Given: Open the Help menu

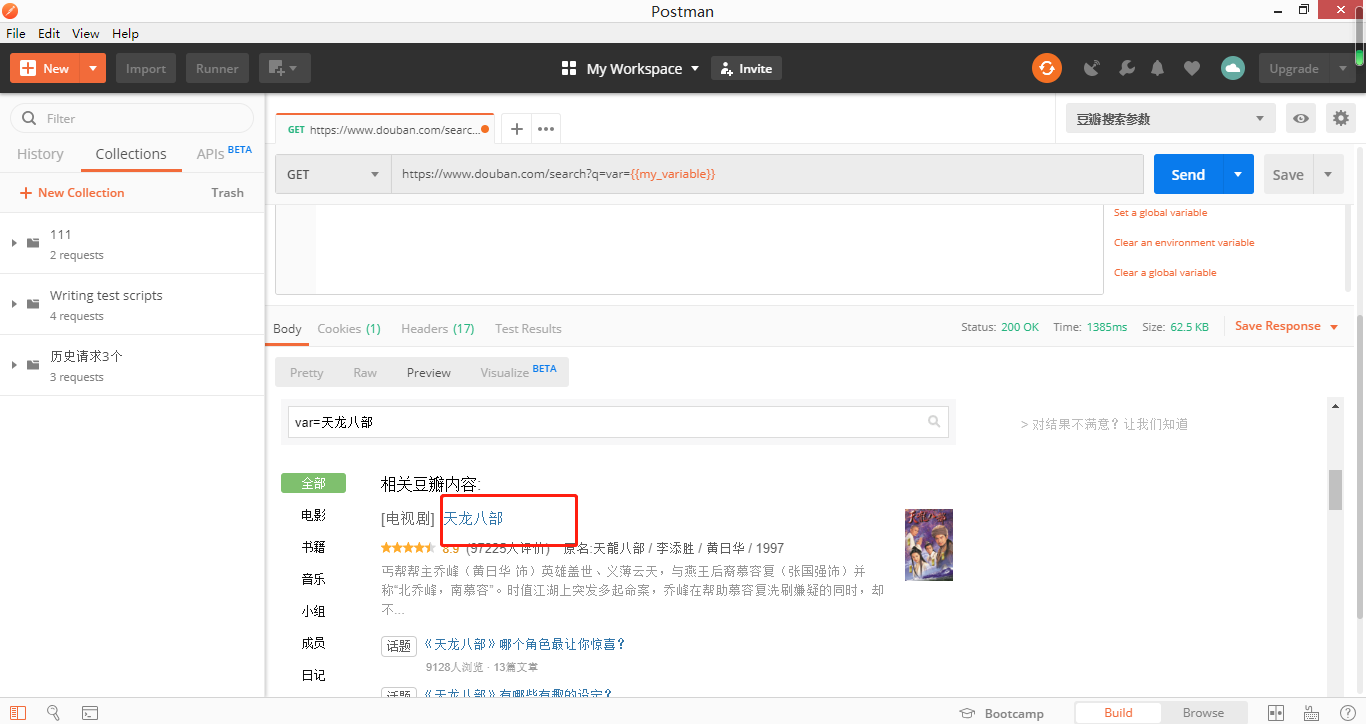Looking at the screenshot, I should pos(125,33).
